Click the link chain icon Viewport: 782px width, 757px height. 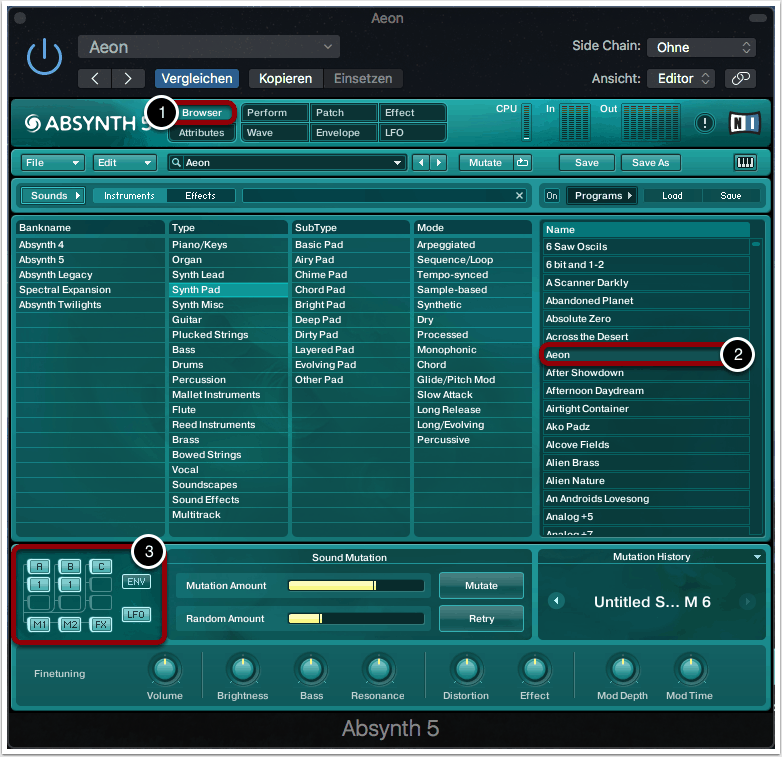(x=740, y=78)
